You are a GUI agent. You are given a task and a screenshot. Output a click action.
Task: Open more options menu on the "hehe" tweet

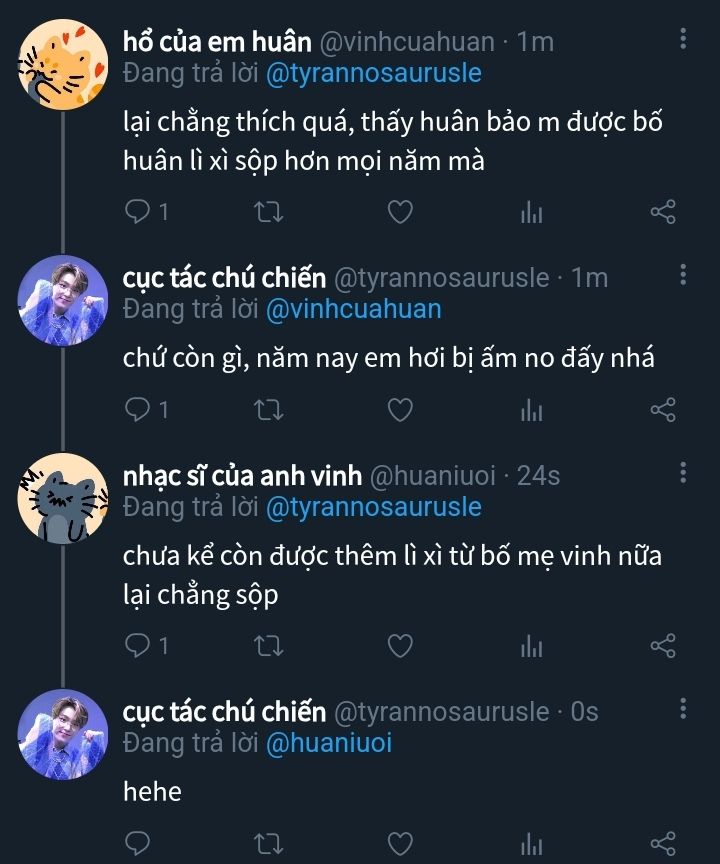click(683, 710)
